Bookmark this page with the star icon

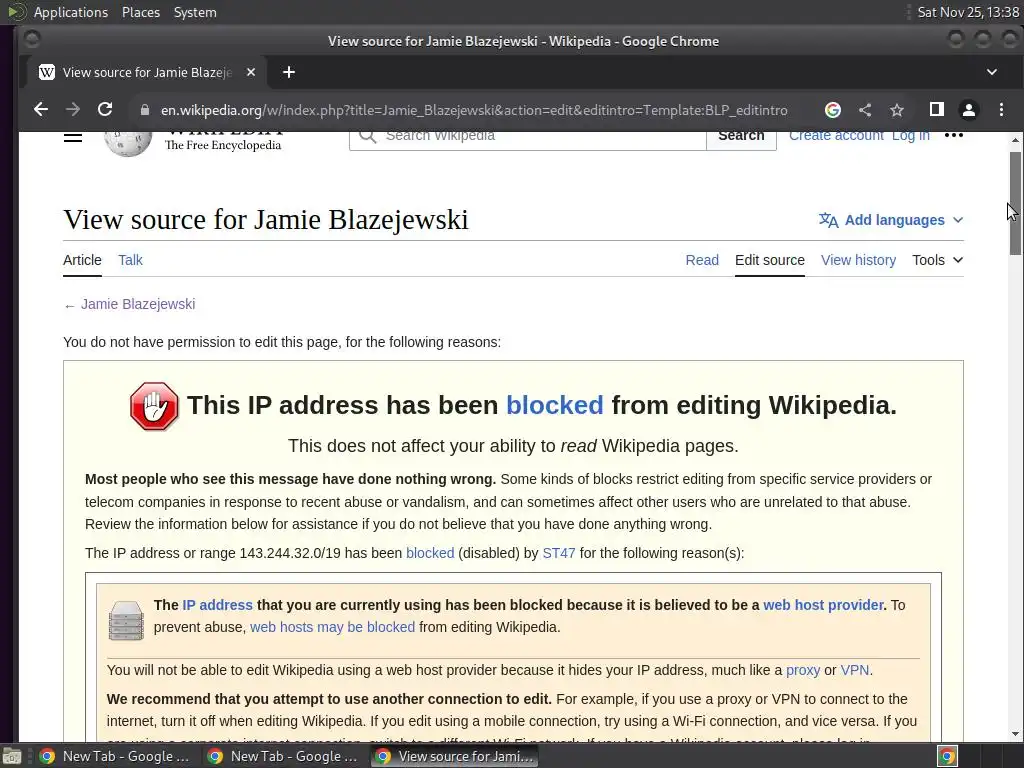tap(897, 110)
